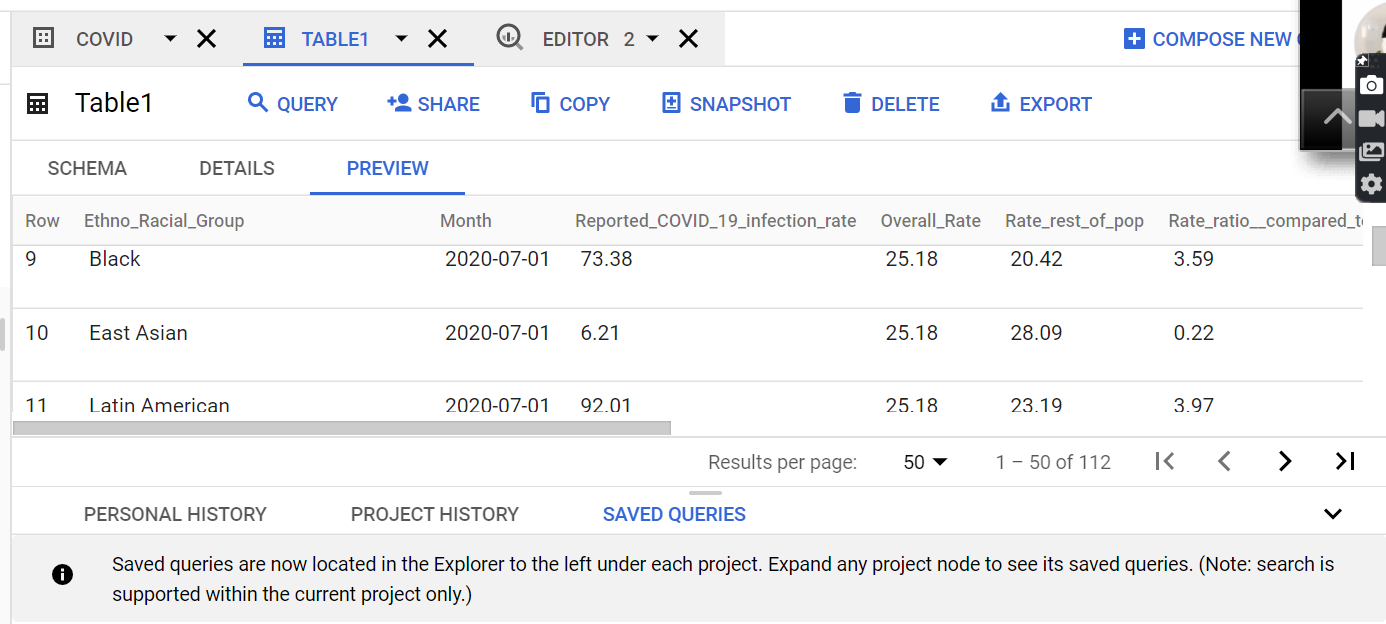Screen dimensions: 1386x624
Task: Go to the next results page
Action: (x=1285, y=461)
